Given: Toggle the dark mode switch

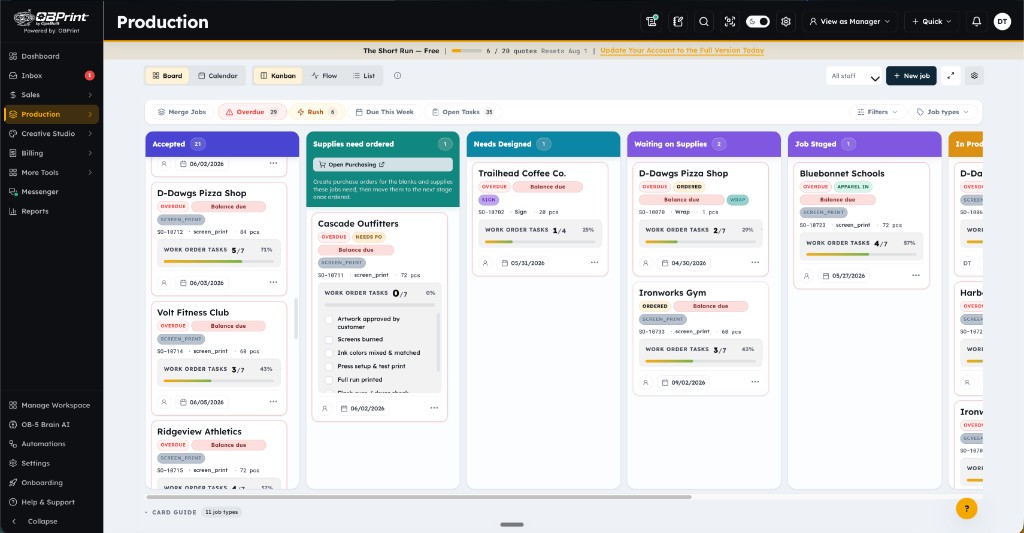Looking at the screenshot, I should [758, 22].
